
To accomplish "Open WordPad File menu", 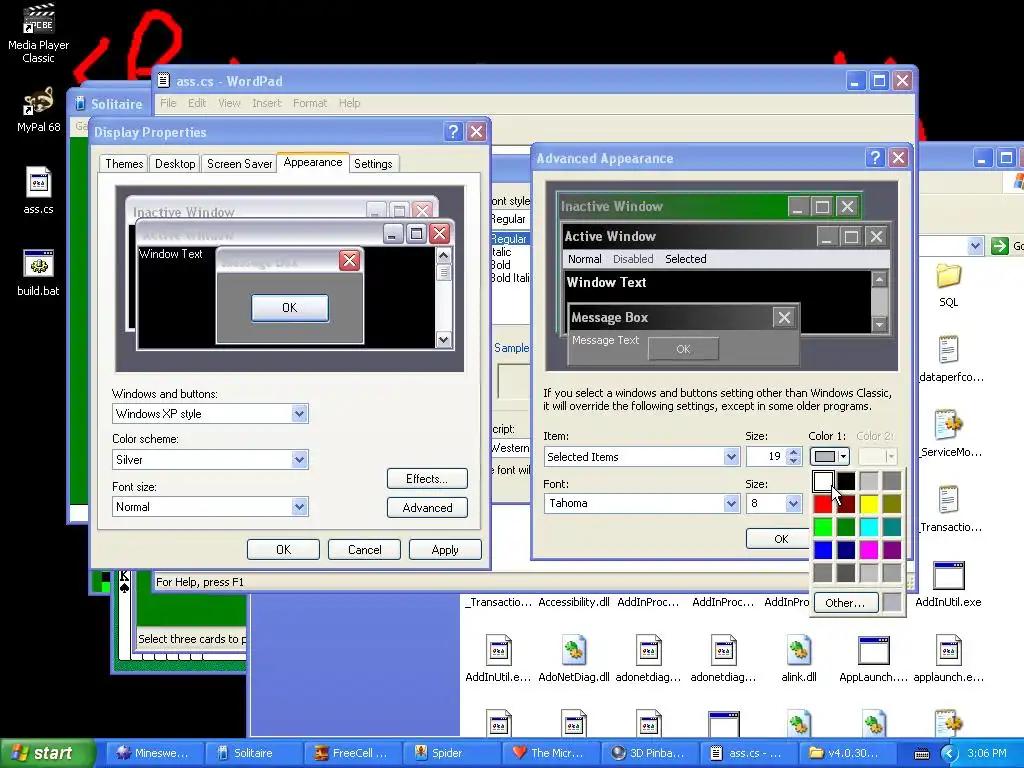I will pos(168,103).
